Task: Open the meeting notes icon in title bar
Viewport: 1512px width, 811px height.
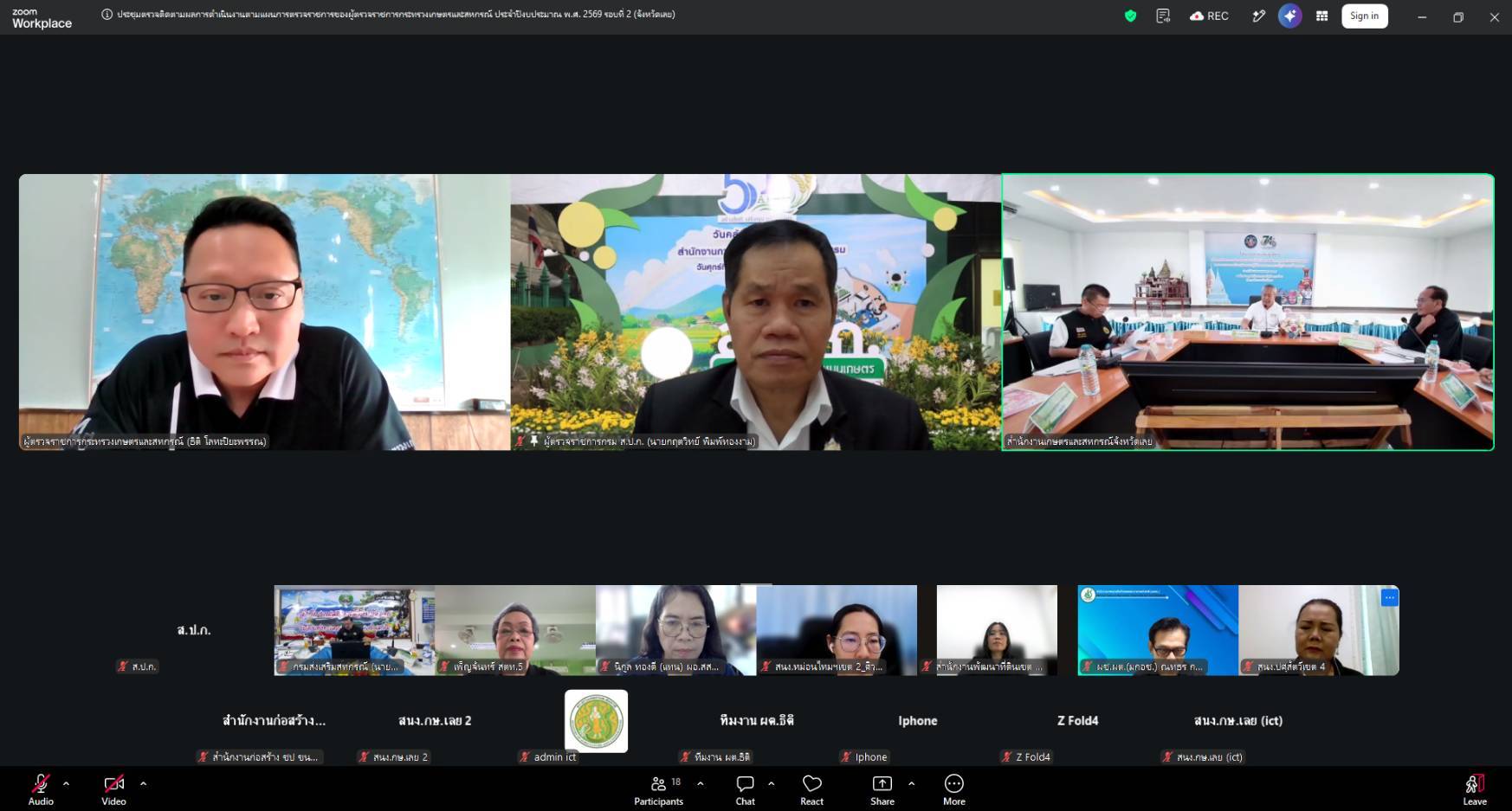Action: pyautogui.click(x=1163, y=16)
